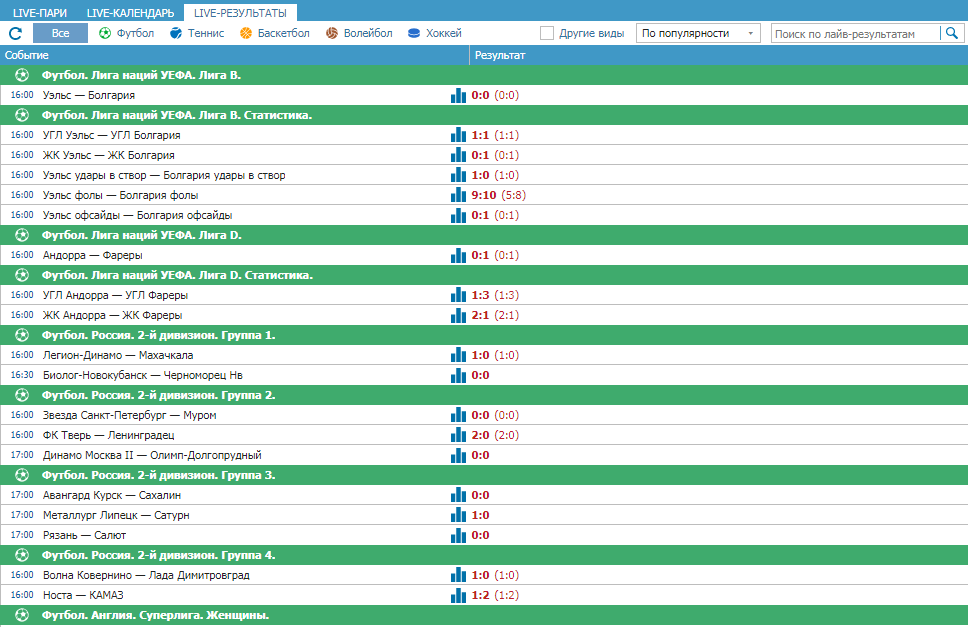Click the Россия. 2-й дивизион. Группа 3. header

[x=484, y=475]
